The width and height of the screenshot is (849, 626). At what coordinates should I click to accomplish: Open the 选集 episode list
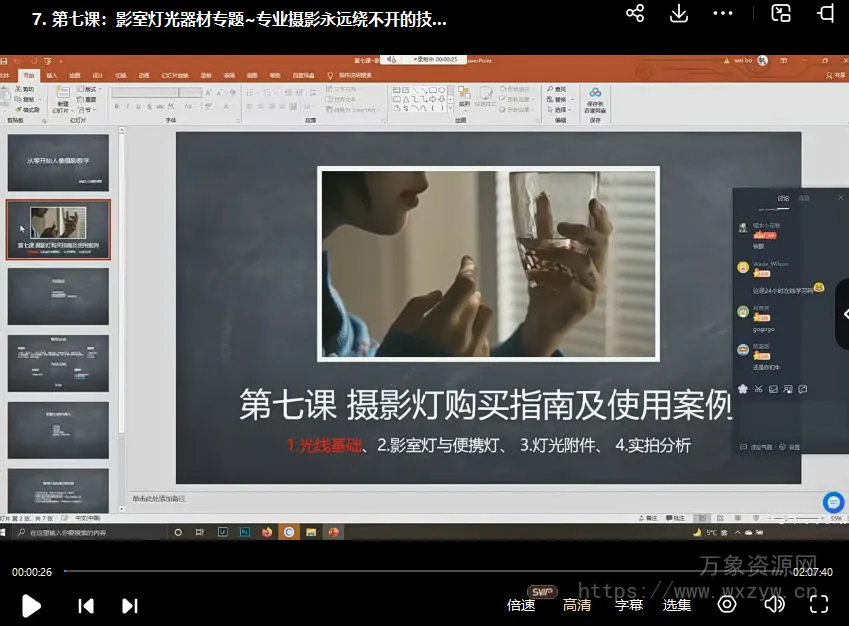click(677, 605)
